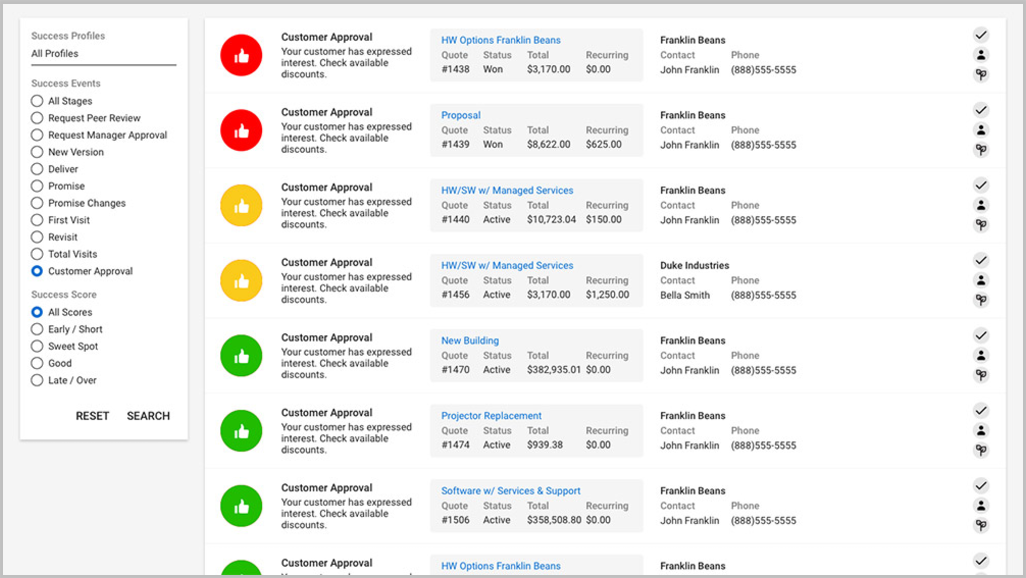Select the All Scores radio option
Image resolution: width=1026 pixels, height=578 pixels.
37,312
